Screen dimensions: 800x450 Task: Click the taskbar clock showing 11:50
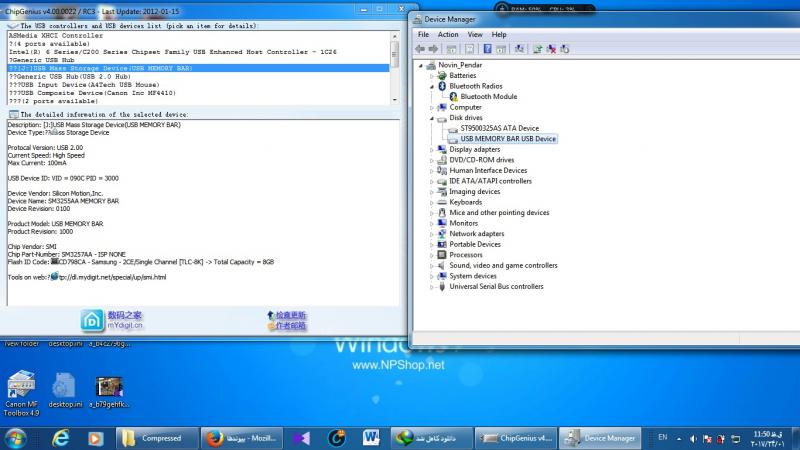point(767,439)
